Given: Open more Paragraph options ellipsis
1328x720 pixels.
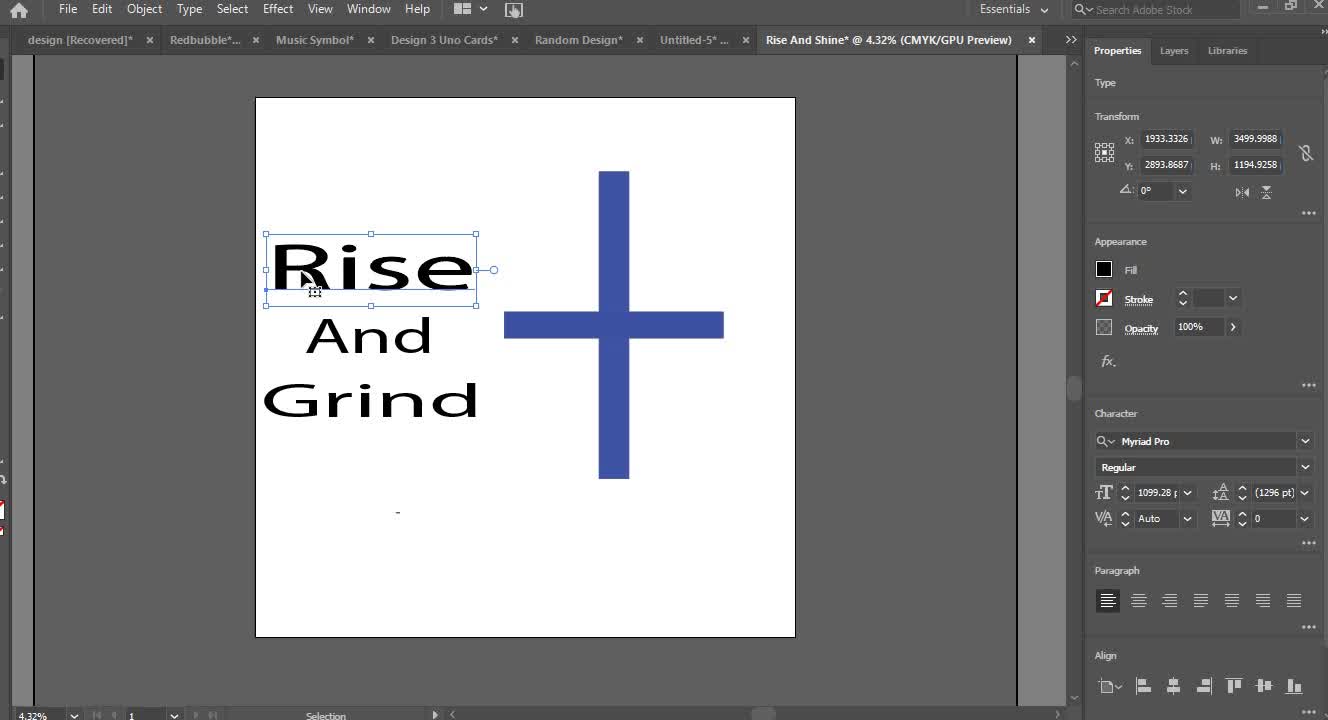Looking at the screenshot, I should click(x=1308, y=627).
